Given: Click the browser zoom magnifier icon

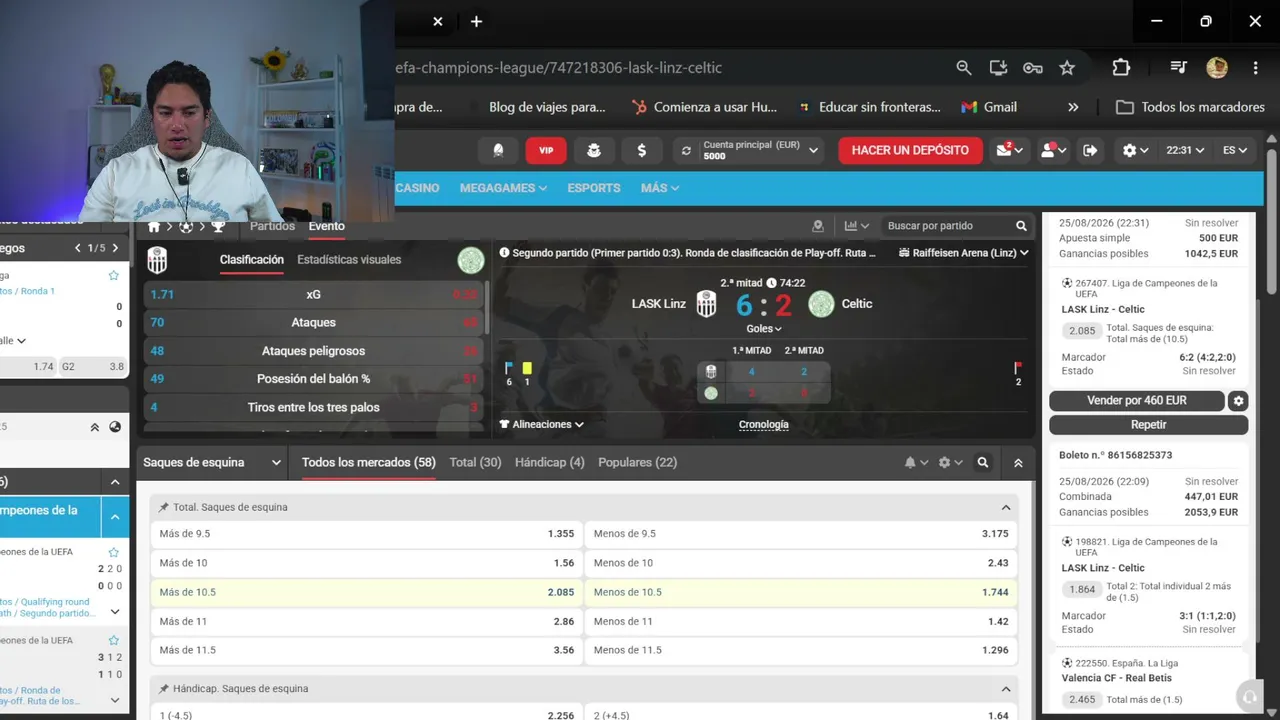Looking at the screenshot, I should (x=963, y=68).
